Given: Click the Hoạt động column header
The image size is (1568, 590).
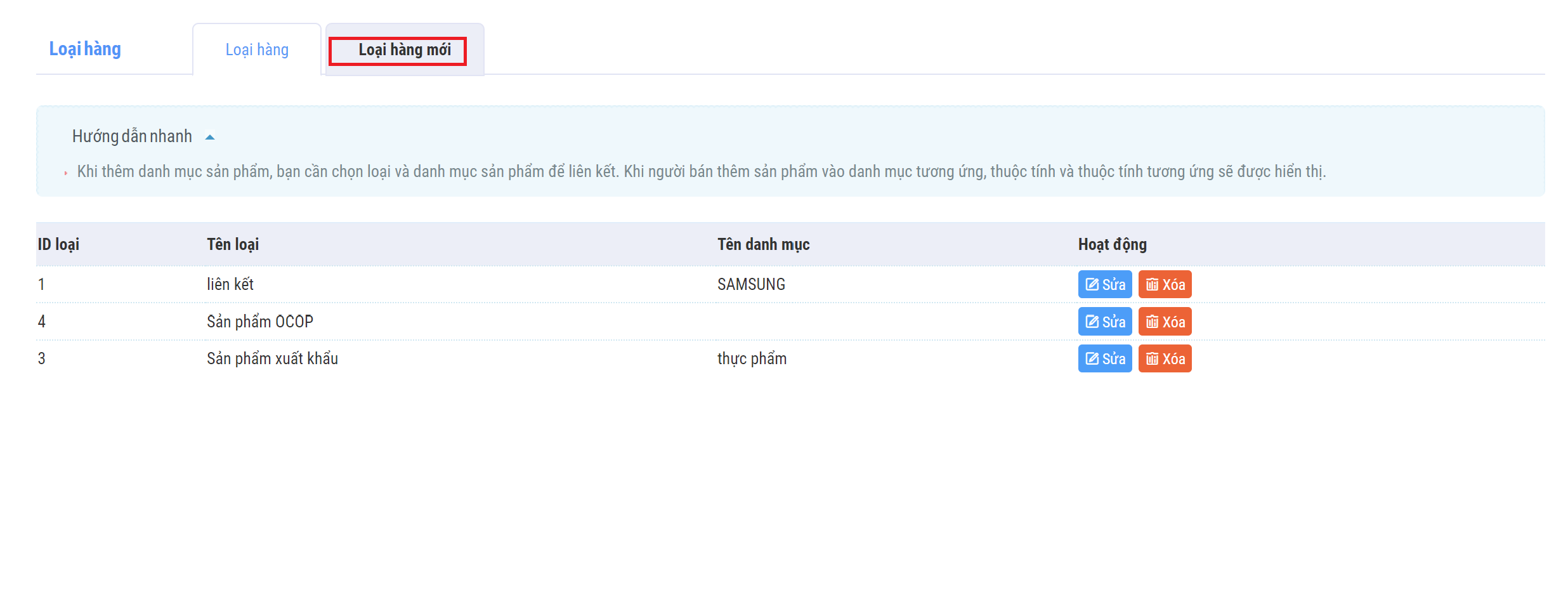Looking at the screenshot, I should click(1112, 244).
